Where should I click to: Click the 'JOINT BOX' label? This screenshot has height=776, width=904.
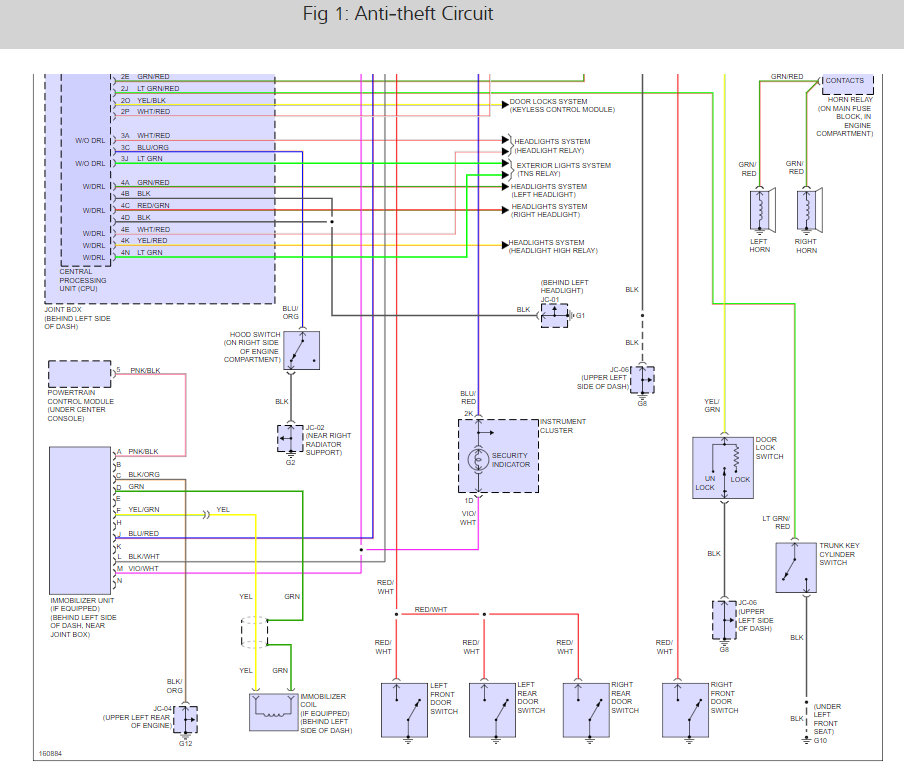pyautogui.click(x=63, y=310)
